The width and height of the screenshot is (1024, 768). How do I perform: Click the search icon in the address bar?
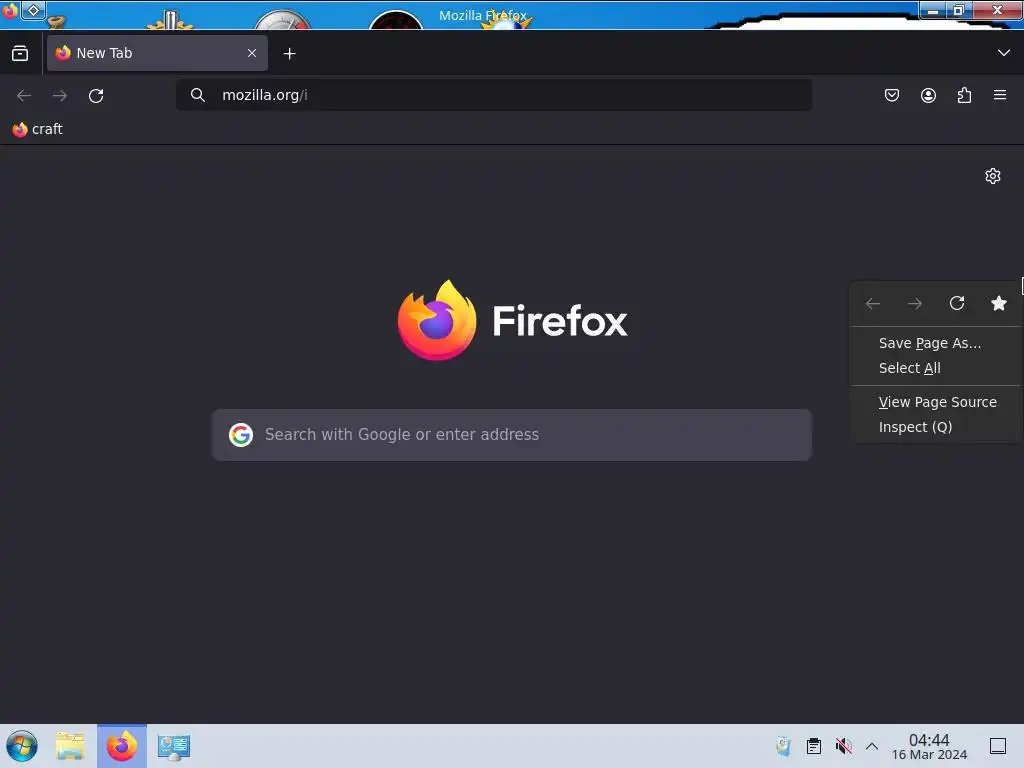pos(198,95)
